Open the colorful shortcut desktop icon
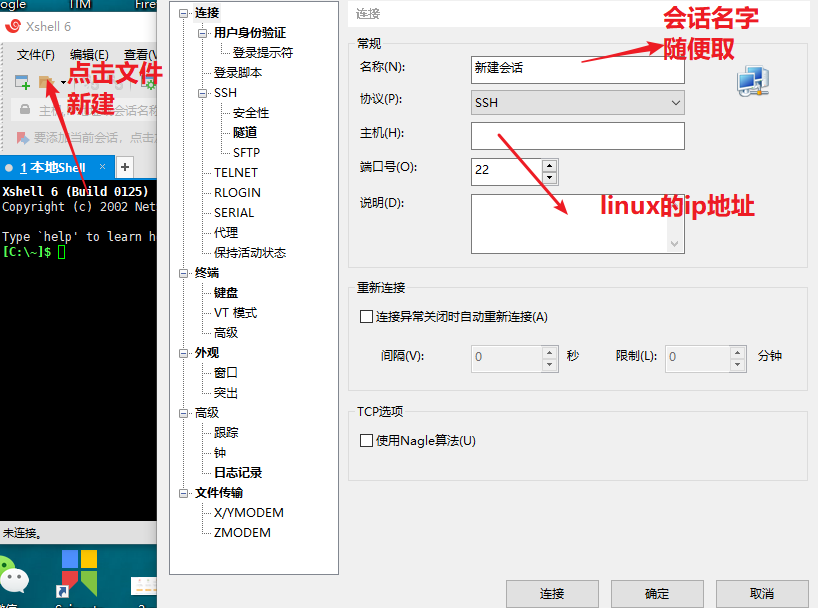 point(79,573)
